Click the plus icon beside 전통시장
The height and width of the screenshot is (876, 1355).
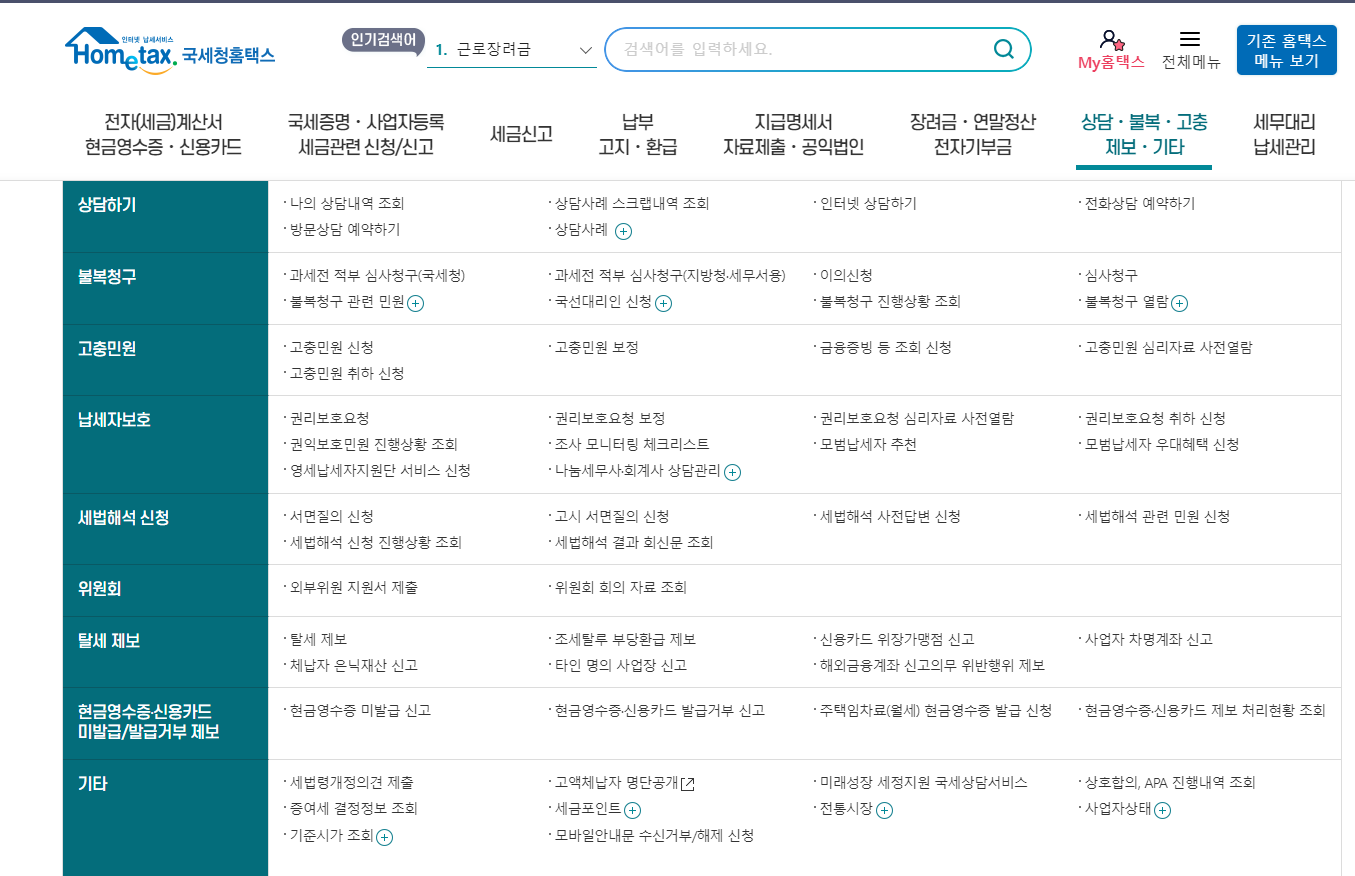point(883,810)
